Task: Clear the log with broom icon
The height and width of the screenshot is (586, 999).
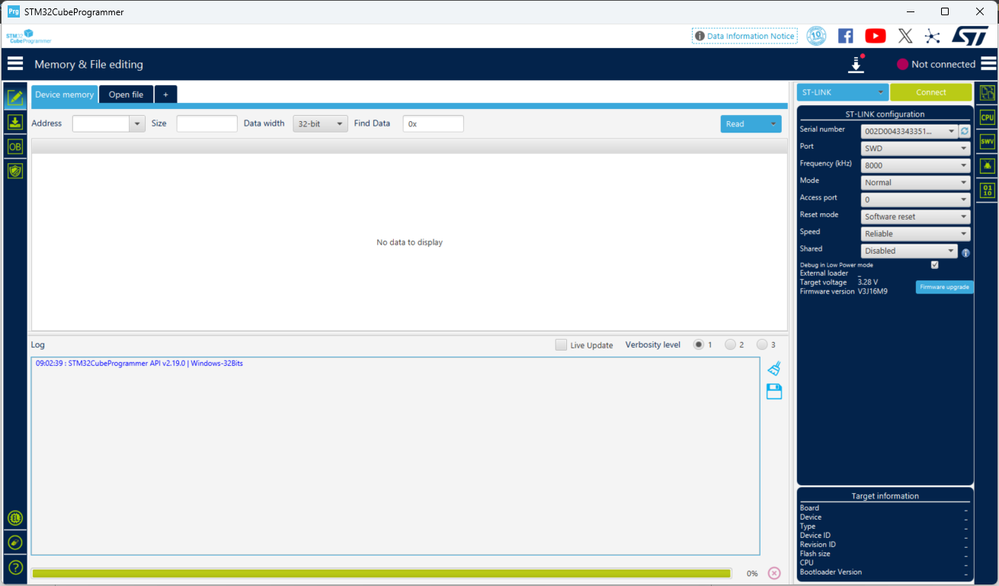Action: 774,368
